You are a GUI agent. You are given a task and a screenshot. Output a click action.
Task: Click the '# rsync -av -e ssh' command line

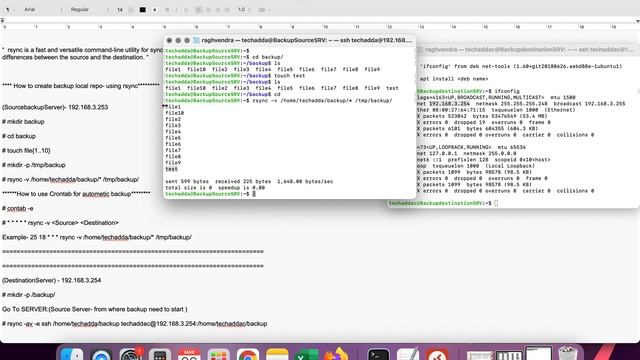(135, 324)
